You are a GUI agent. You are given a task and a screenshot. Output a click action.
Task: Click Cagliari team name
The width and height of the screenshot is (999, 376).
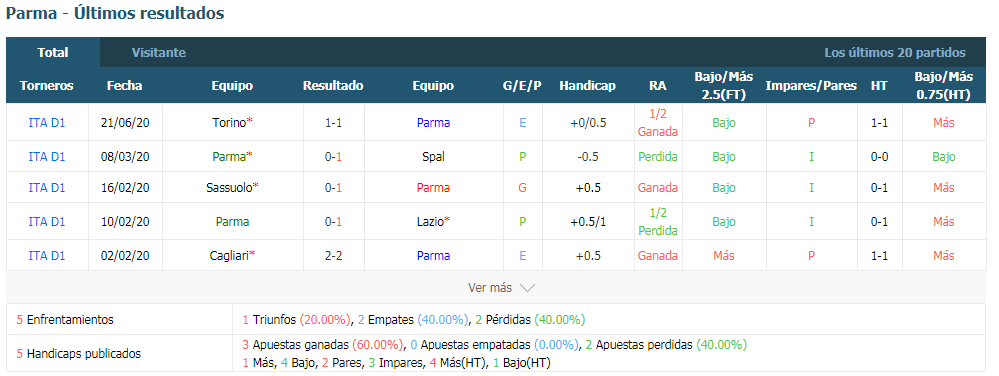(x=229, y=256)
